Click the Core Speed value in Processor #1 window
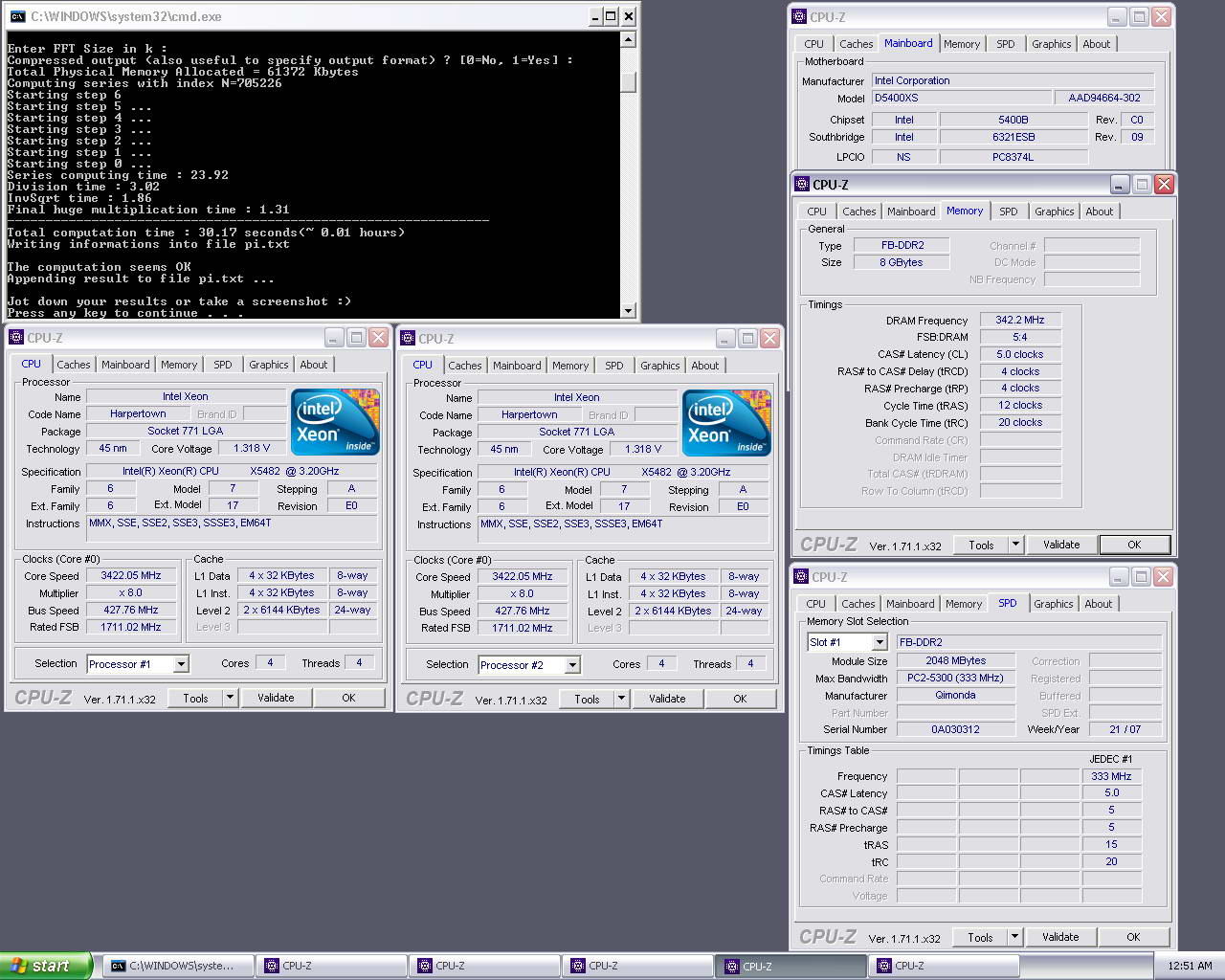 [131, 575]
